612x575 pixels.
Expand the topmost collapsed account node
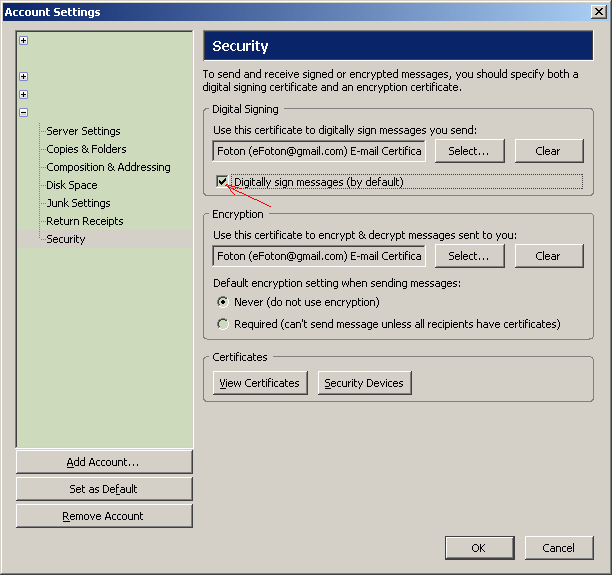tap(23, 41)
